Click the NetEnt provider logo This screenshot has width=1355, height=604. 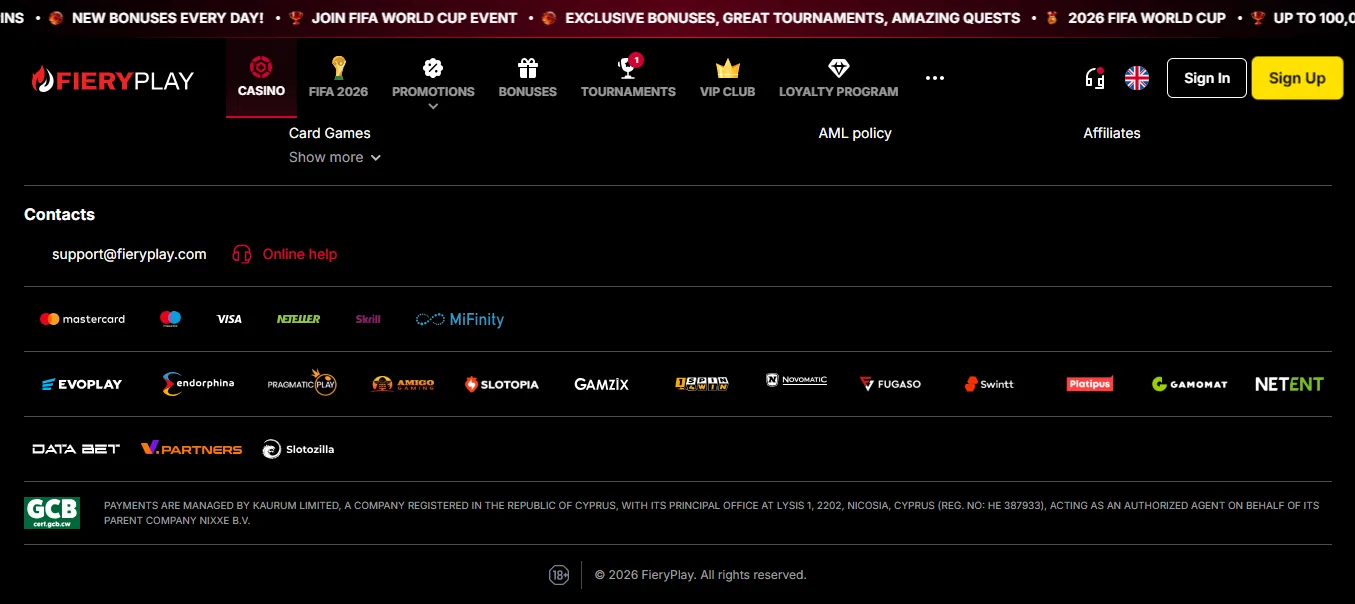click(x=1289, y=384)
